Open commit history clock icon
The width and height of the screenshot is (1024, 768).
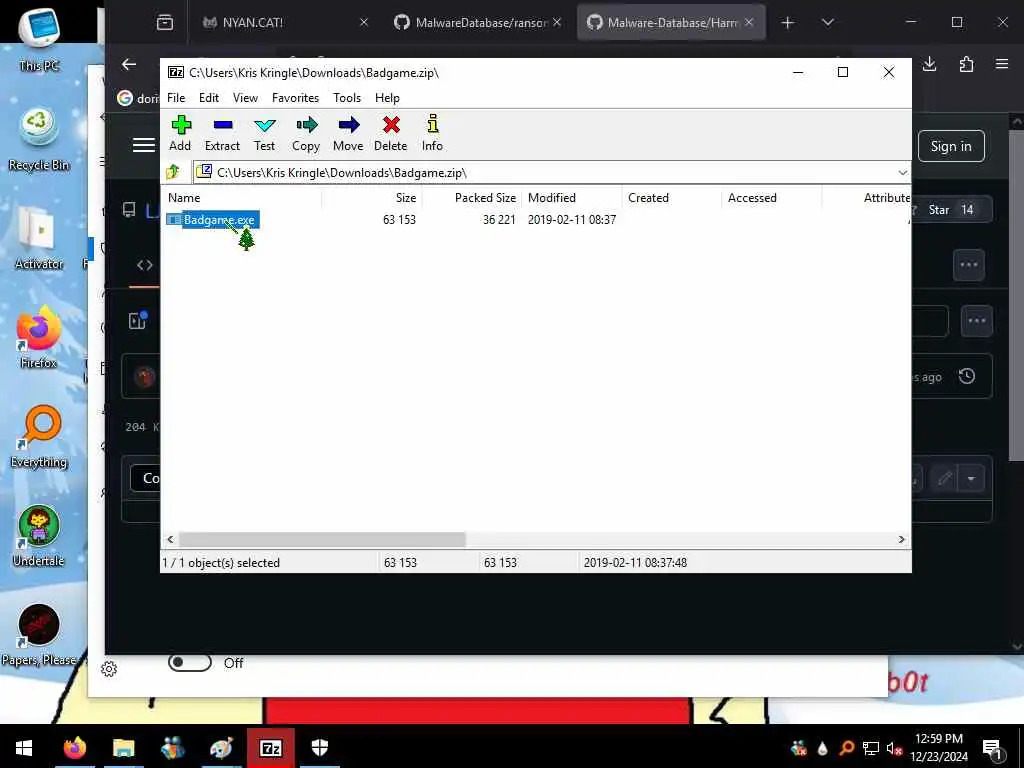click(967, 376)
